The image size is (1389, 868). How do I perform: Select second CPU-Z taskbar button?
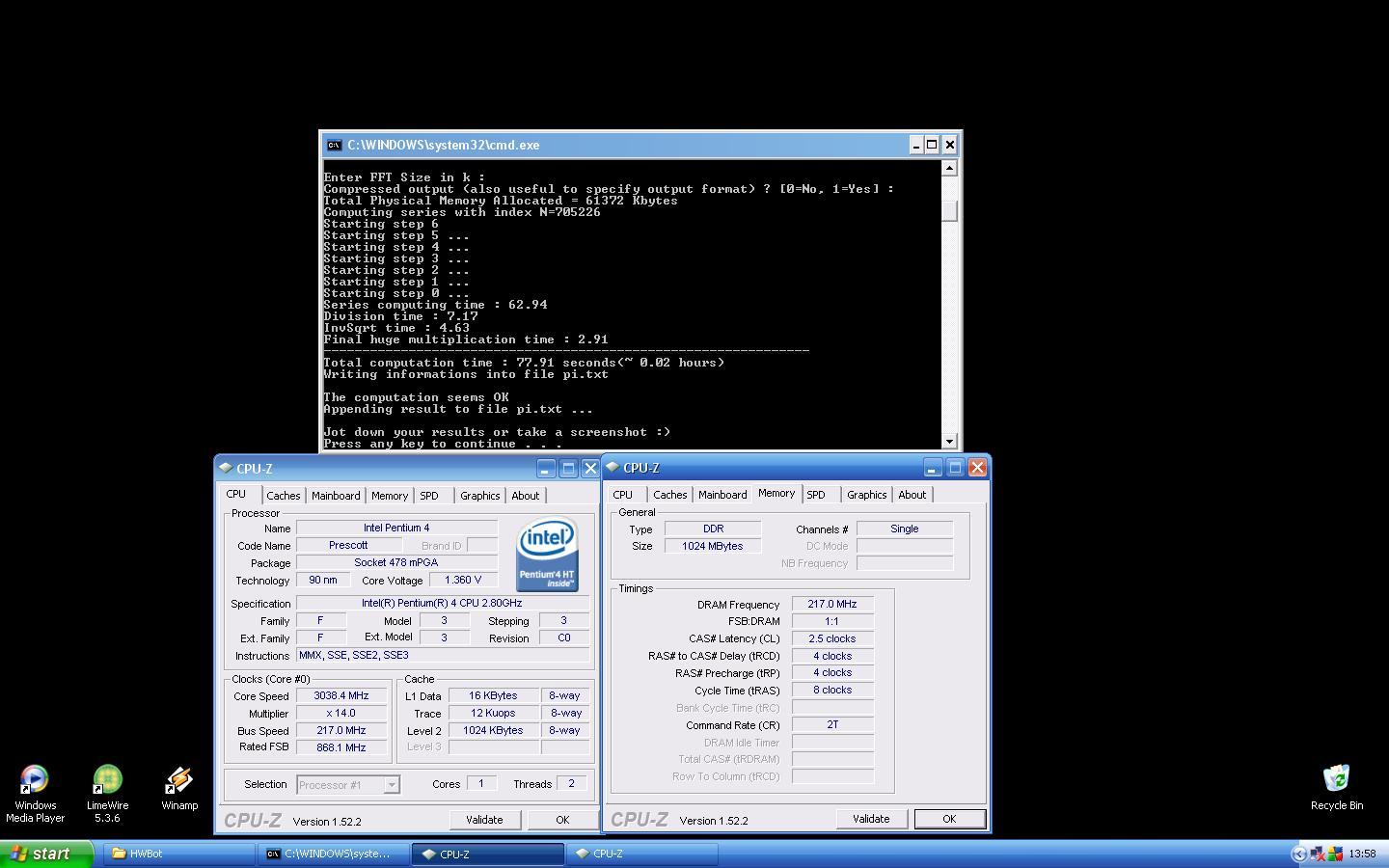pyautogui.click(x=642, y=854)
